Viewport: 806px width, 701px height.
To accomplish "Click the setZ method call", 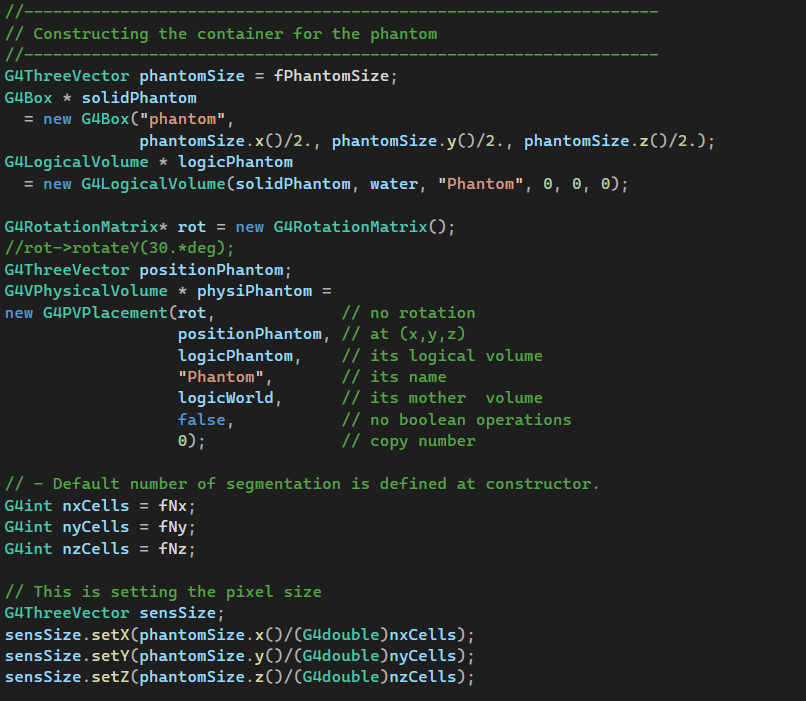I will [x=110, y=677].
